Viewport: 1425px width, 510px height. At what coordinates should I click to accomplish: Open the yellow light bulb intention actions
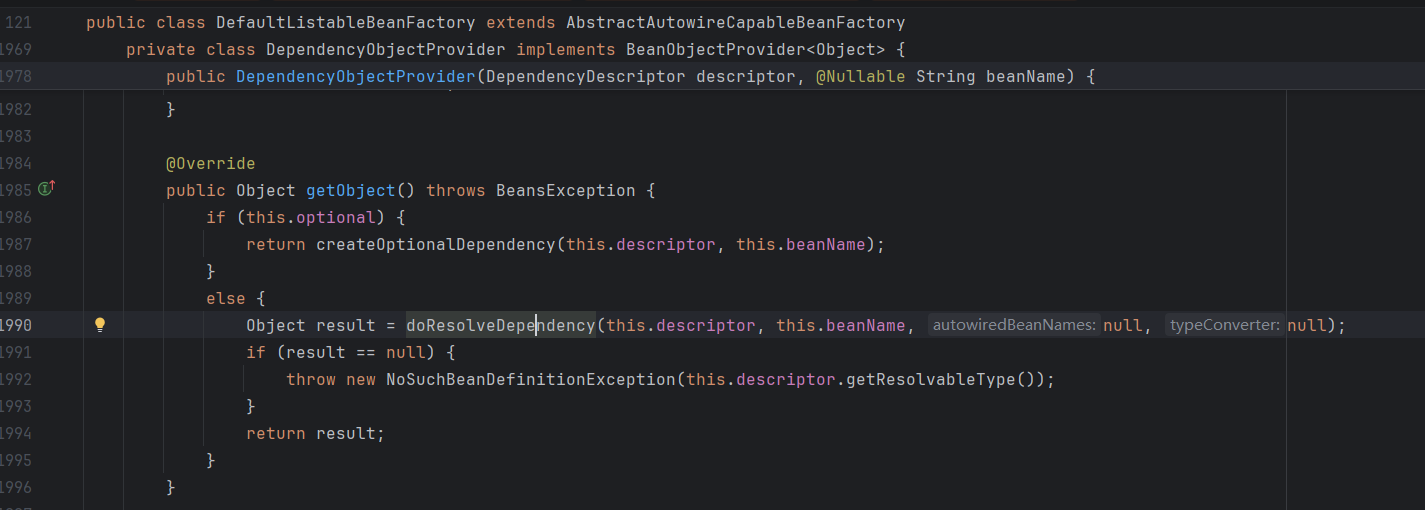[x=100, y=325]
